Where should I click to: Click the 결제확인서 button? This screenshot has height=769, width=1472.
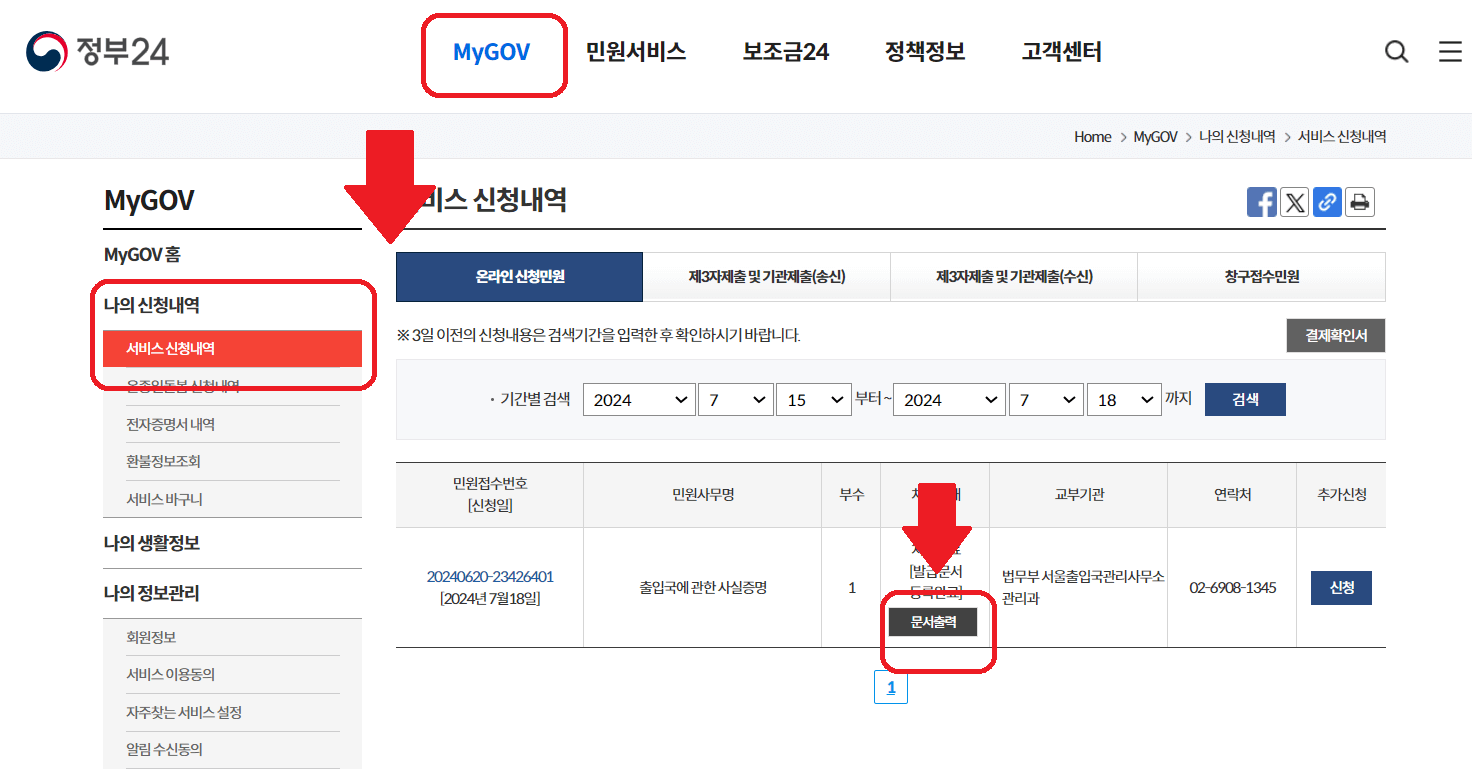(x=1335, y=335)
